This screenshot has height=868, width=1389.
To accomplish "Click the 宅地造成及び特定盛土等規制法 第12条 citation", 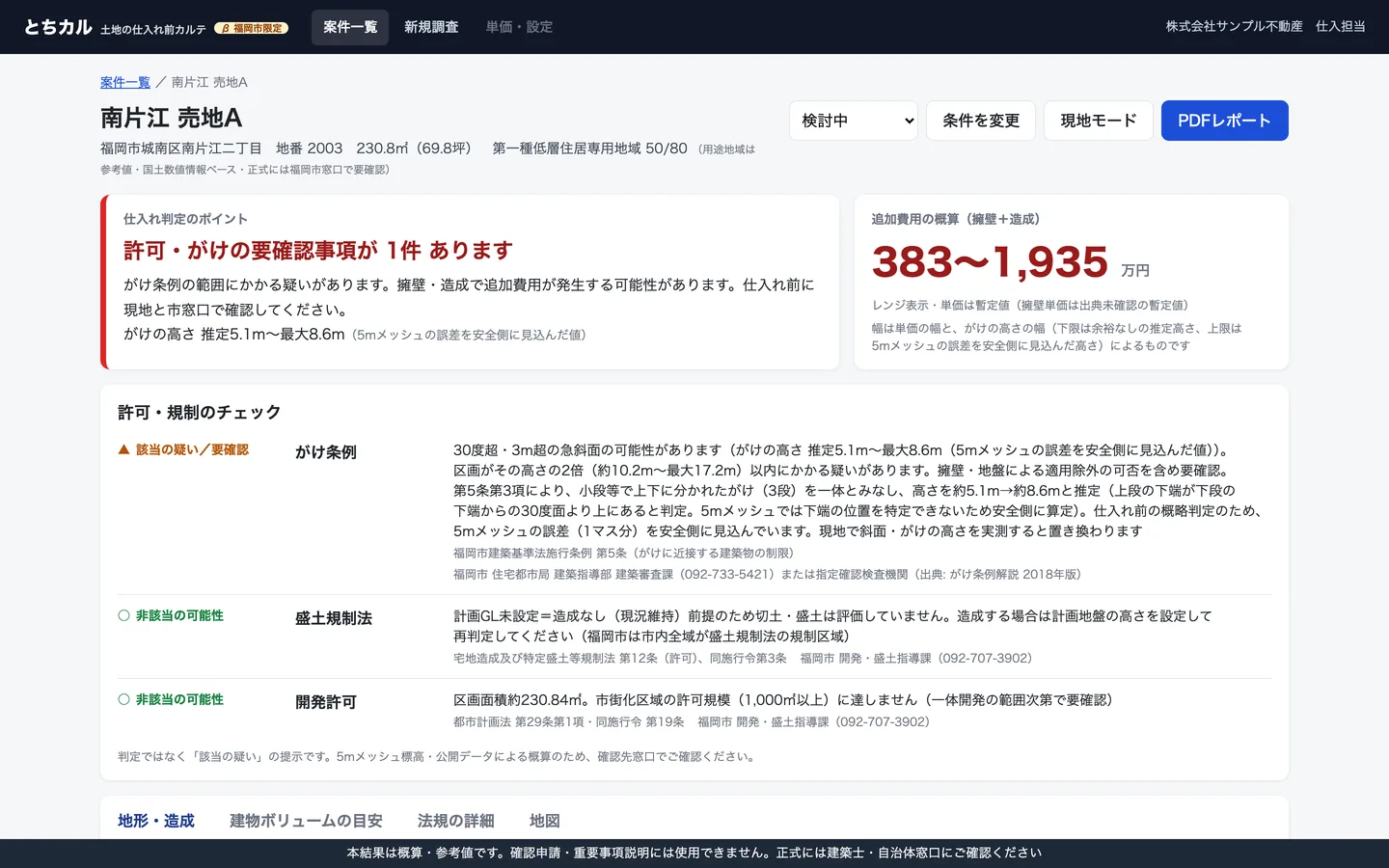I will pos(620,659).
